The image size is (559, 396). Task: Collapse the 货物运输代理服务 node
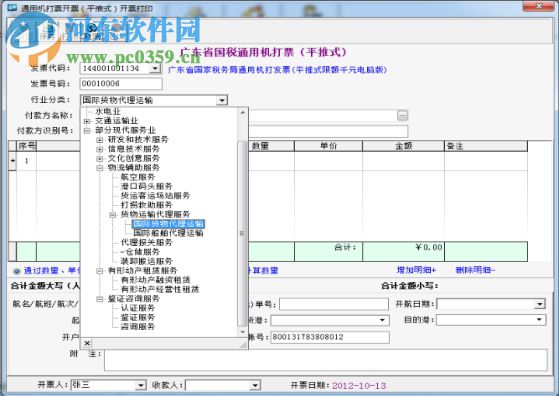pyautogui.click(x=113, y=215)
